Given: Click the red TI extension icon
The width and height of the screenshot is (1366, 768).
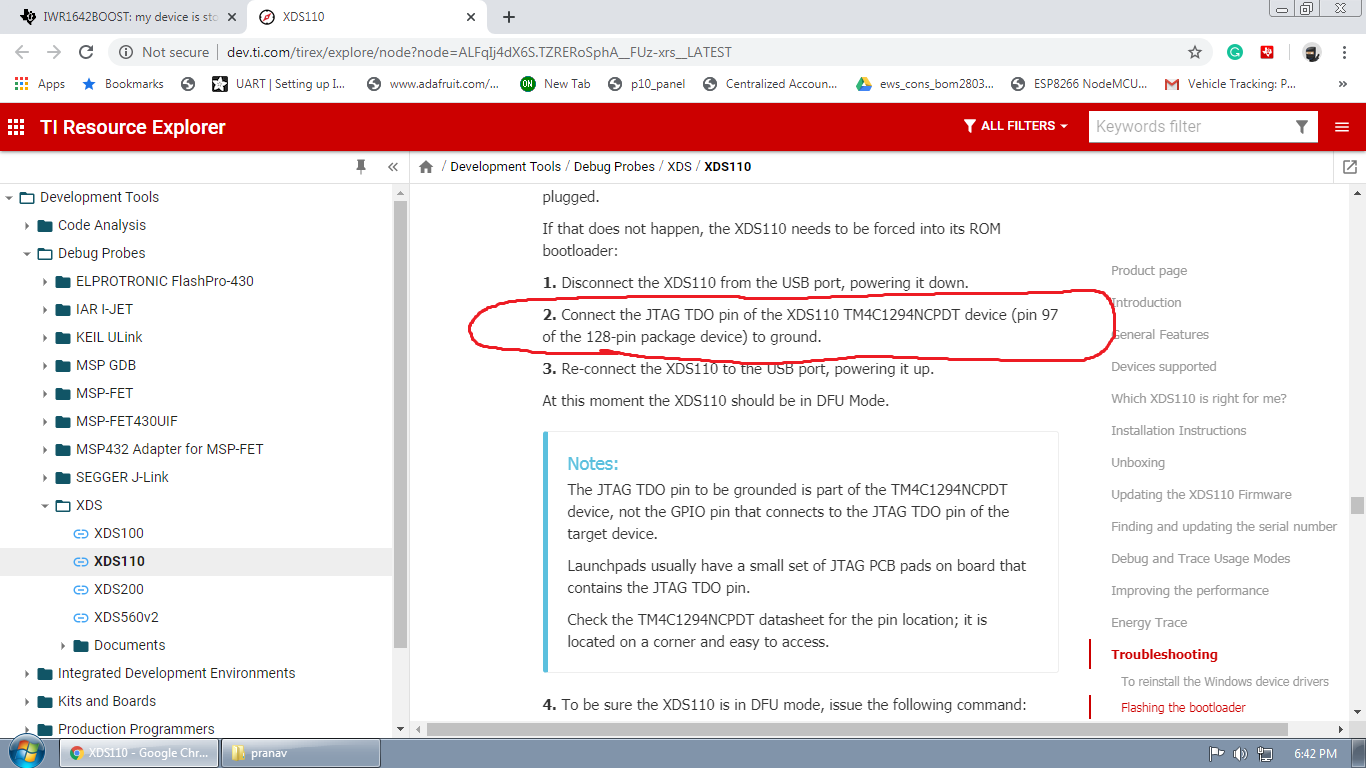Looking at the screenshot, I should [1267, 52].
